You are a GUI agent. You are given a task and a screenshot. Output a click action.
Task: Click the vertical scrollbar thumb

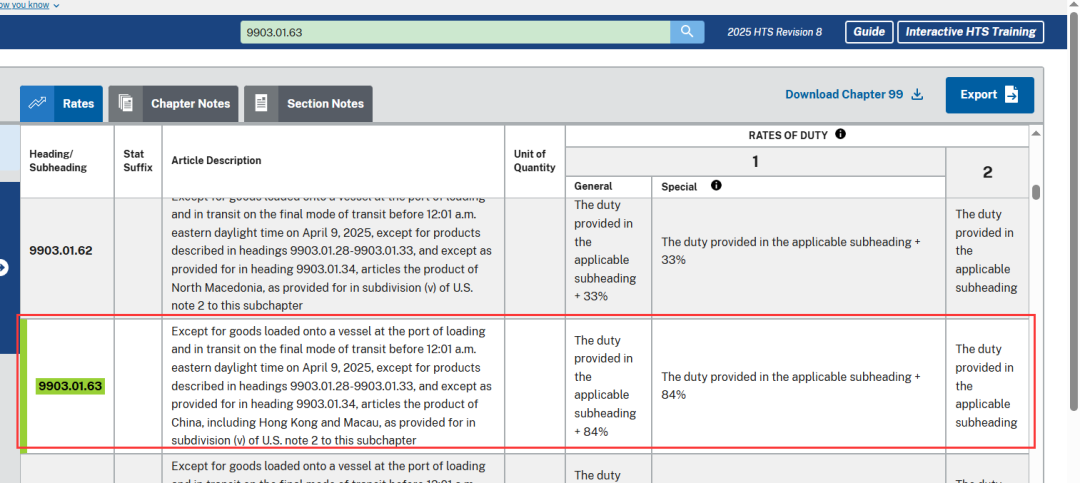coord(1036,192)
